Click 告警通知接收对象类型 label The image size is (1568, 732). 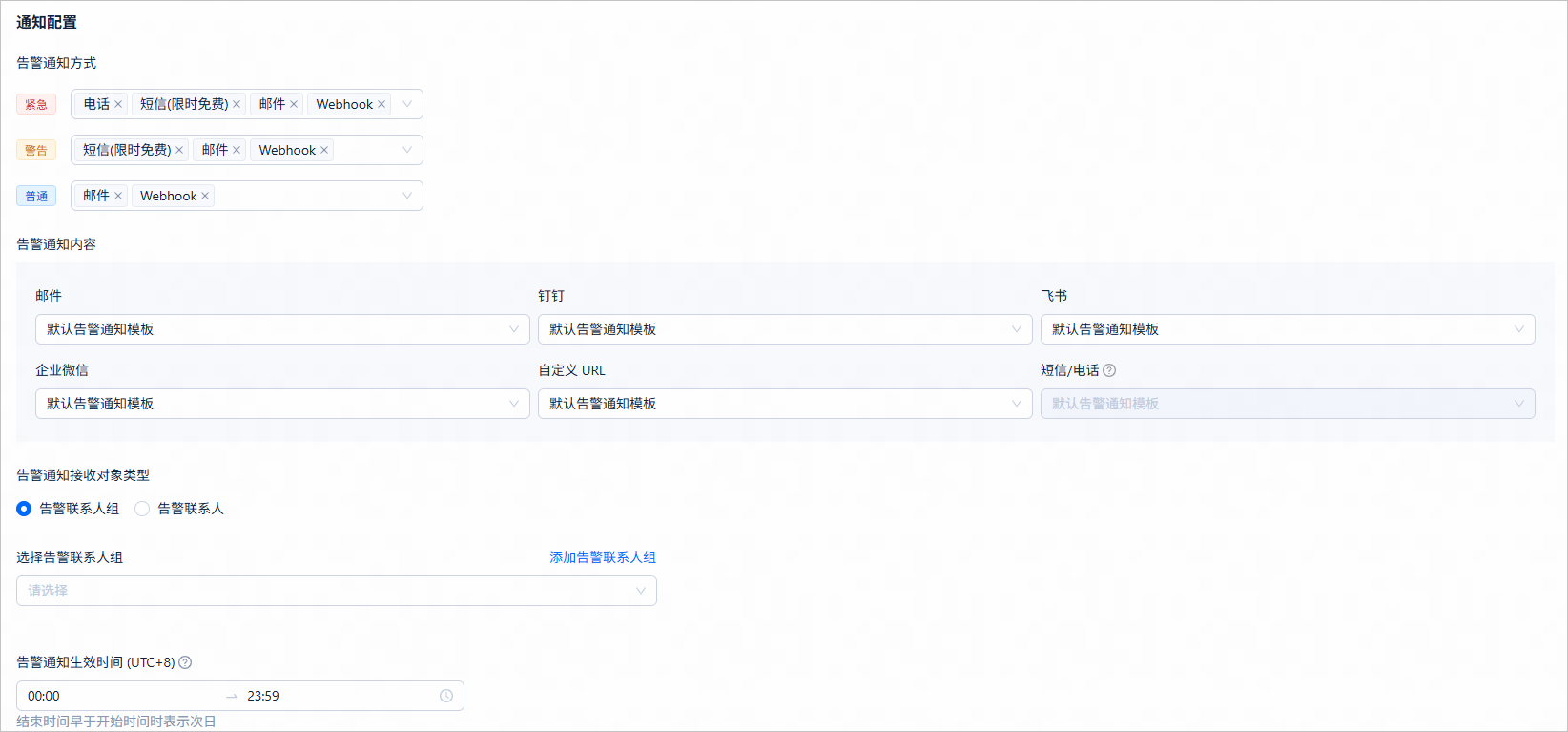pos(83,475)
